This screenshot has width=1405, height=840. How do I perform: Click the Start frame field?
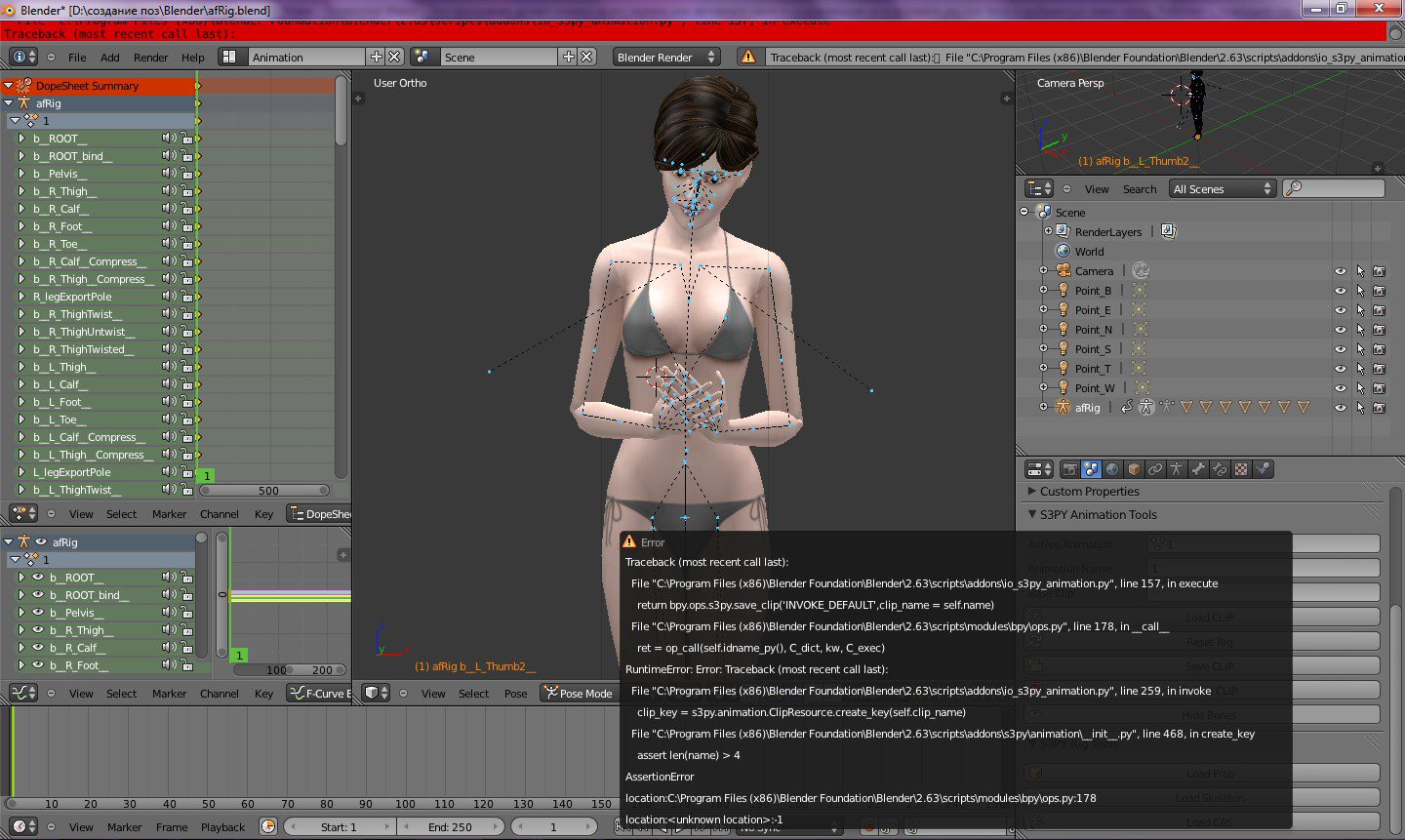click(x=339, y=826)
